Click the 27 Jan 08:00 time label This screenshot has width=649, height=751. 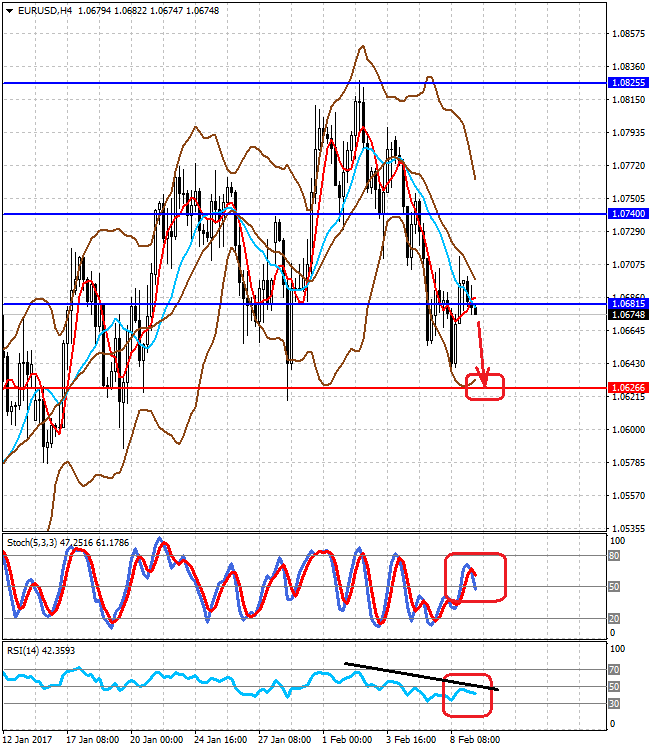click(x=285, y=740)
